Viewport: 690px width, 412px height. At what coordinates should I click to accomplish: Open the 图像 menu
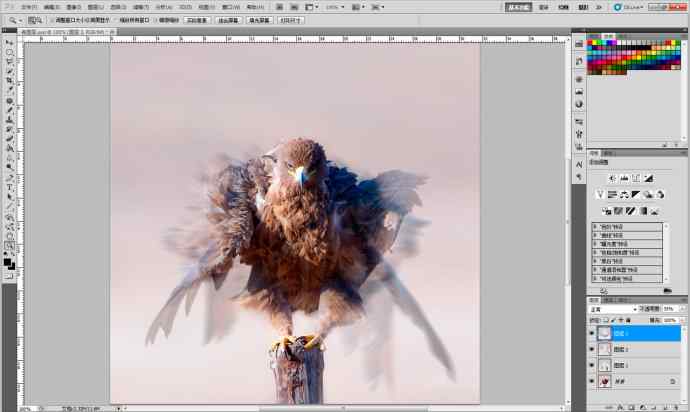73,6
